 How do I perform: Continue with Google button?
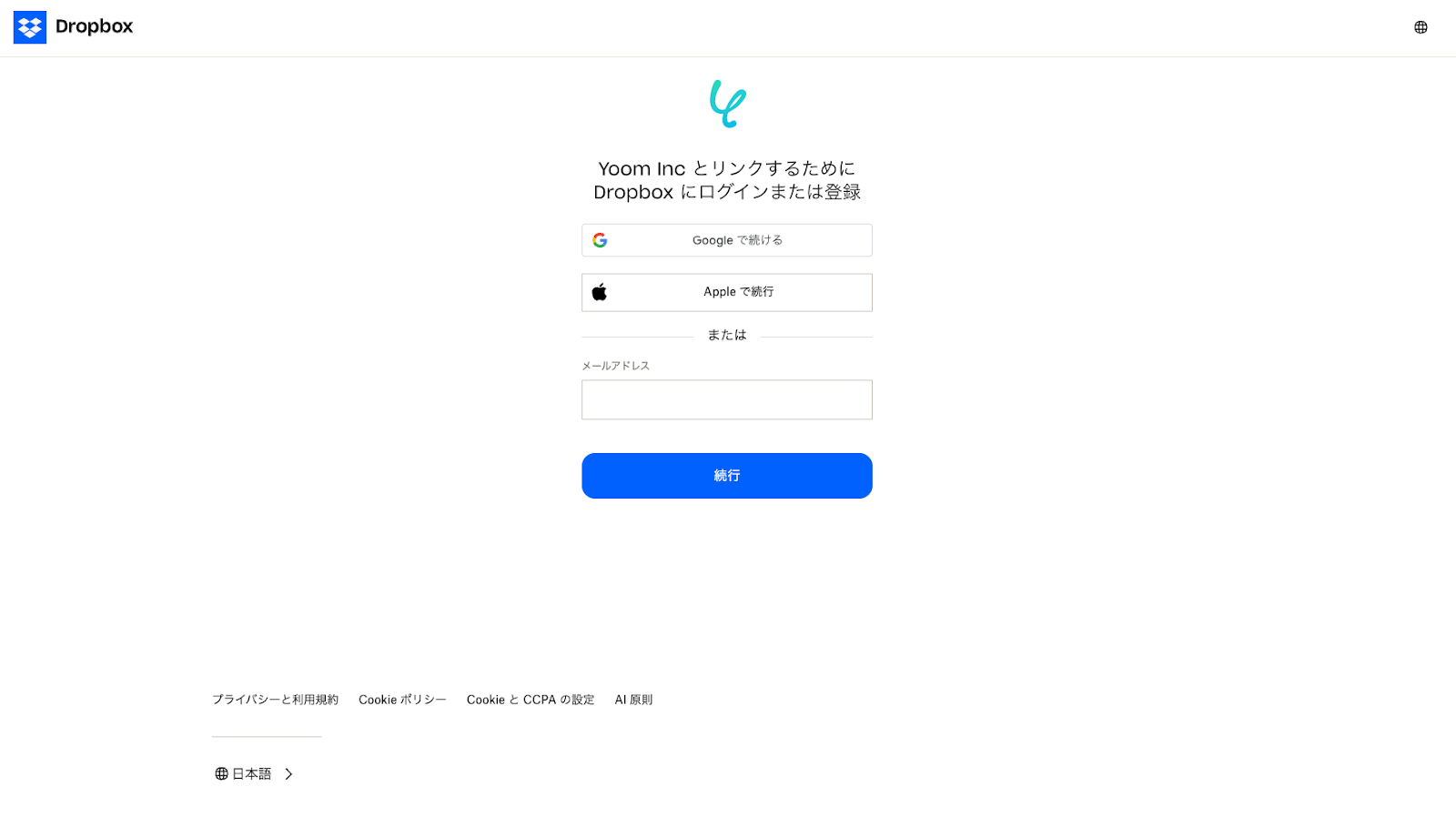point(727,240)
